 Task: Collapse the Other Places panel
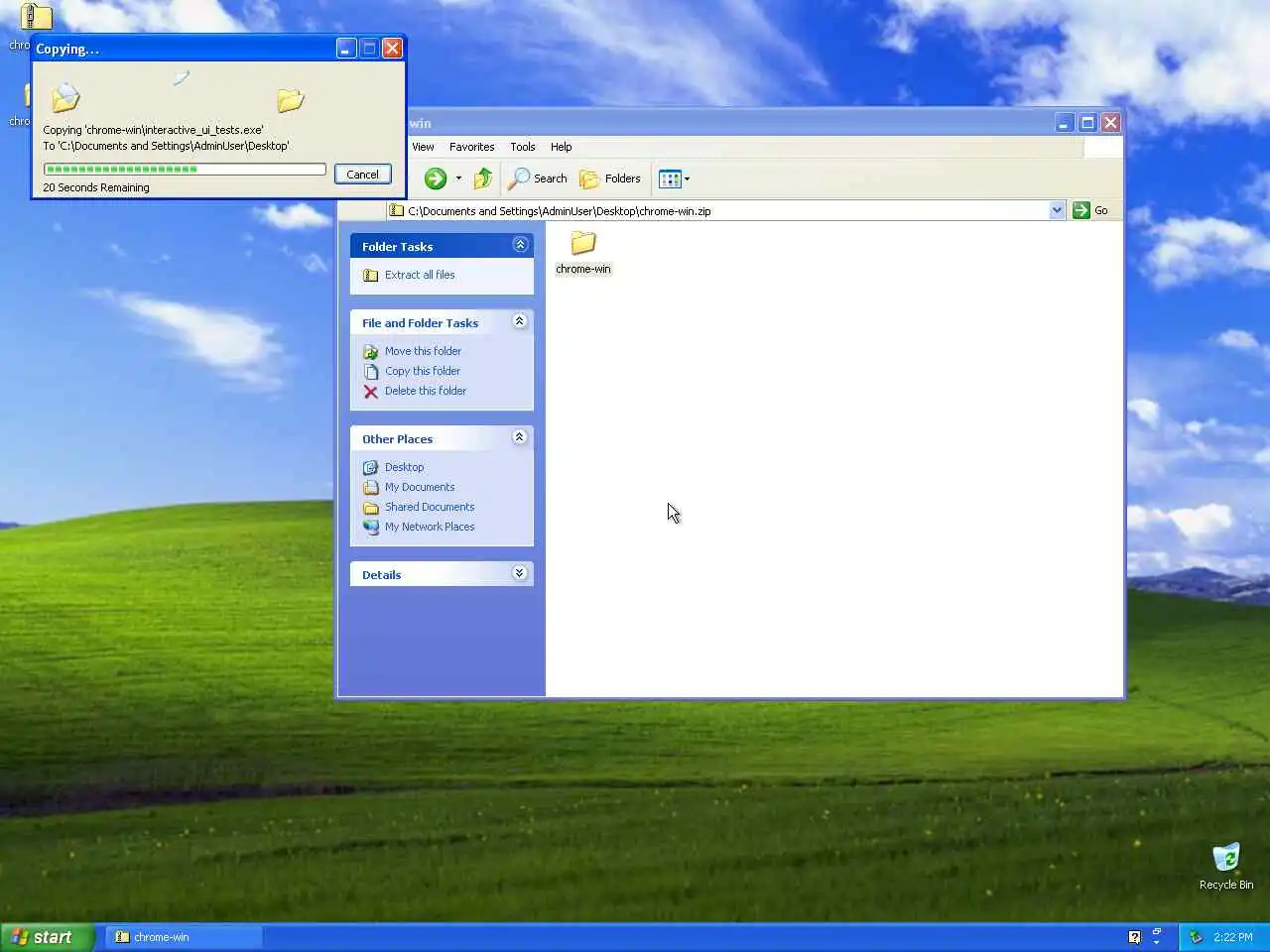[520, 437]
